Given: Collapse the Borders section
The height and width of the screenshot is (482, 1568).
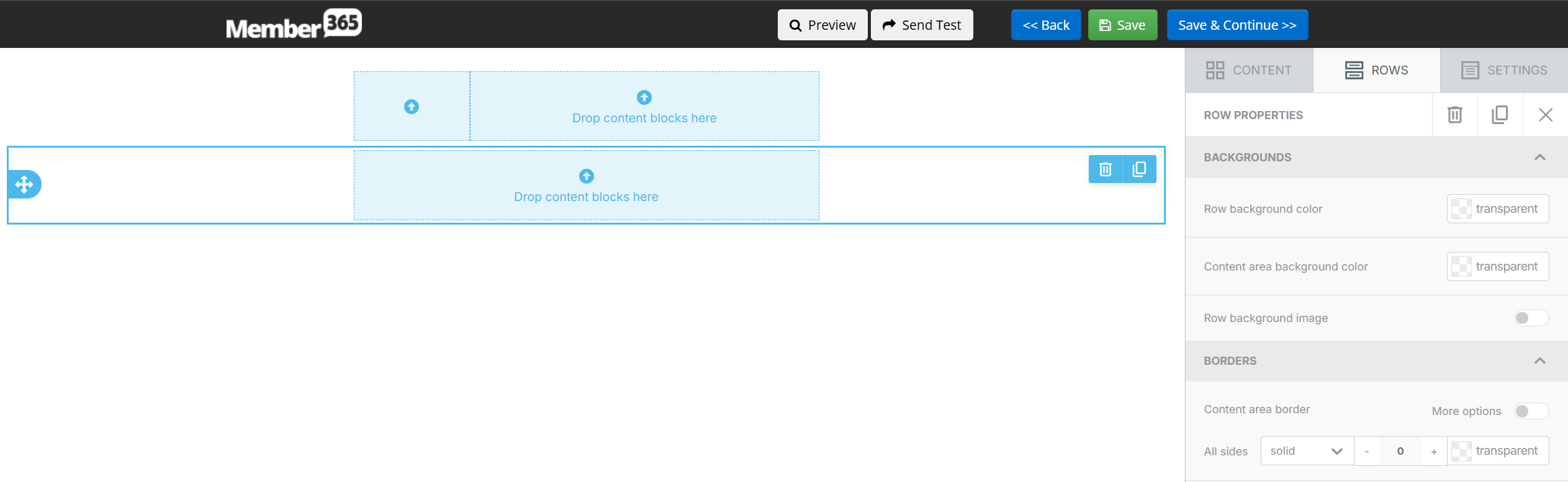Looking at the screenshot, I should tap(1539, 361).
